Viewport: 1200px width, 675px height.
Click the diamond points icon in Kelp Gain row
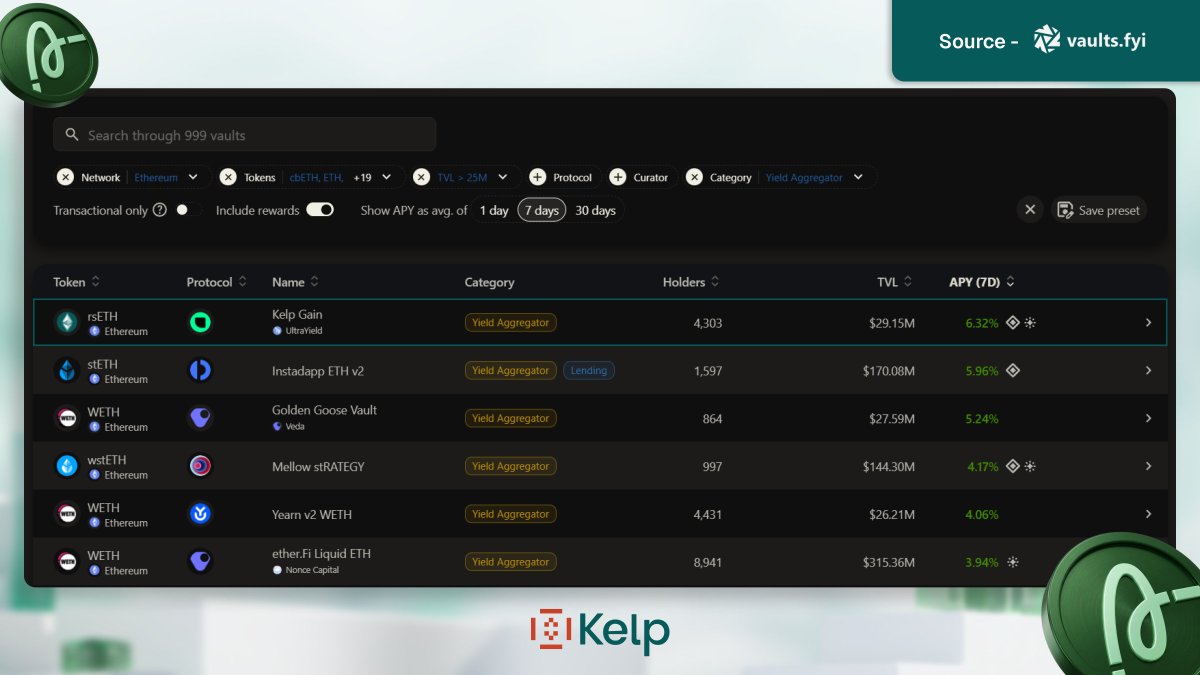1012,322
